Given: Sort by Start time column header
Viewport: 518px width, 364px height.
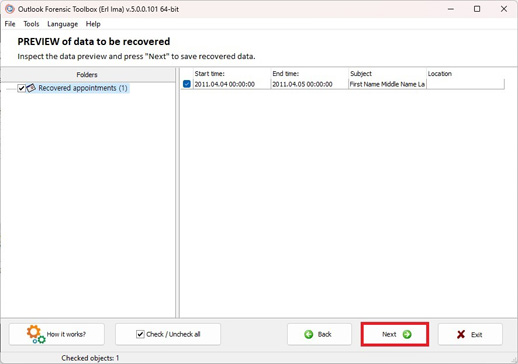Looking at the screenshot, I should [x=232, y=74].
